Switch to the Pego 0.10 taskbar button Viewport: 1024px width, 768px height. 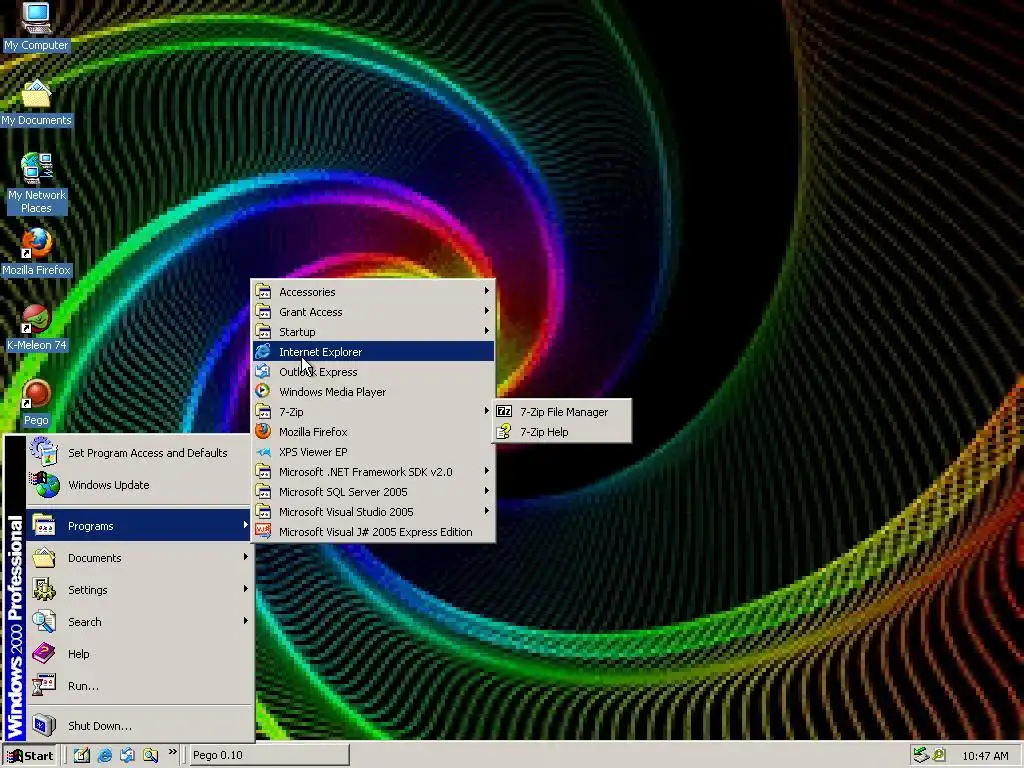click(x=268, y=755)
